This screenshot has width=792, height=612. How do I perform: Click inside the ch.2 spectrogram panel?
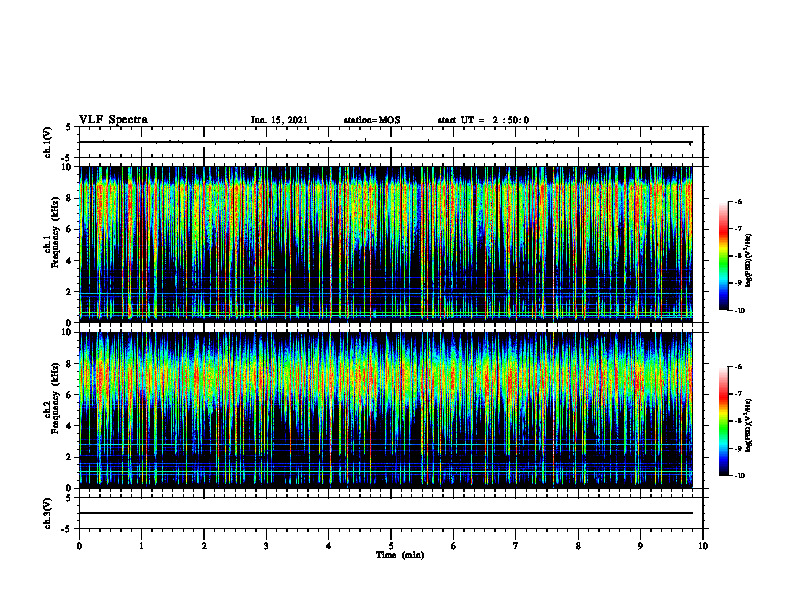(x=386, y=410)
